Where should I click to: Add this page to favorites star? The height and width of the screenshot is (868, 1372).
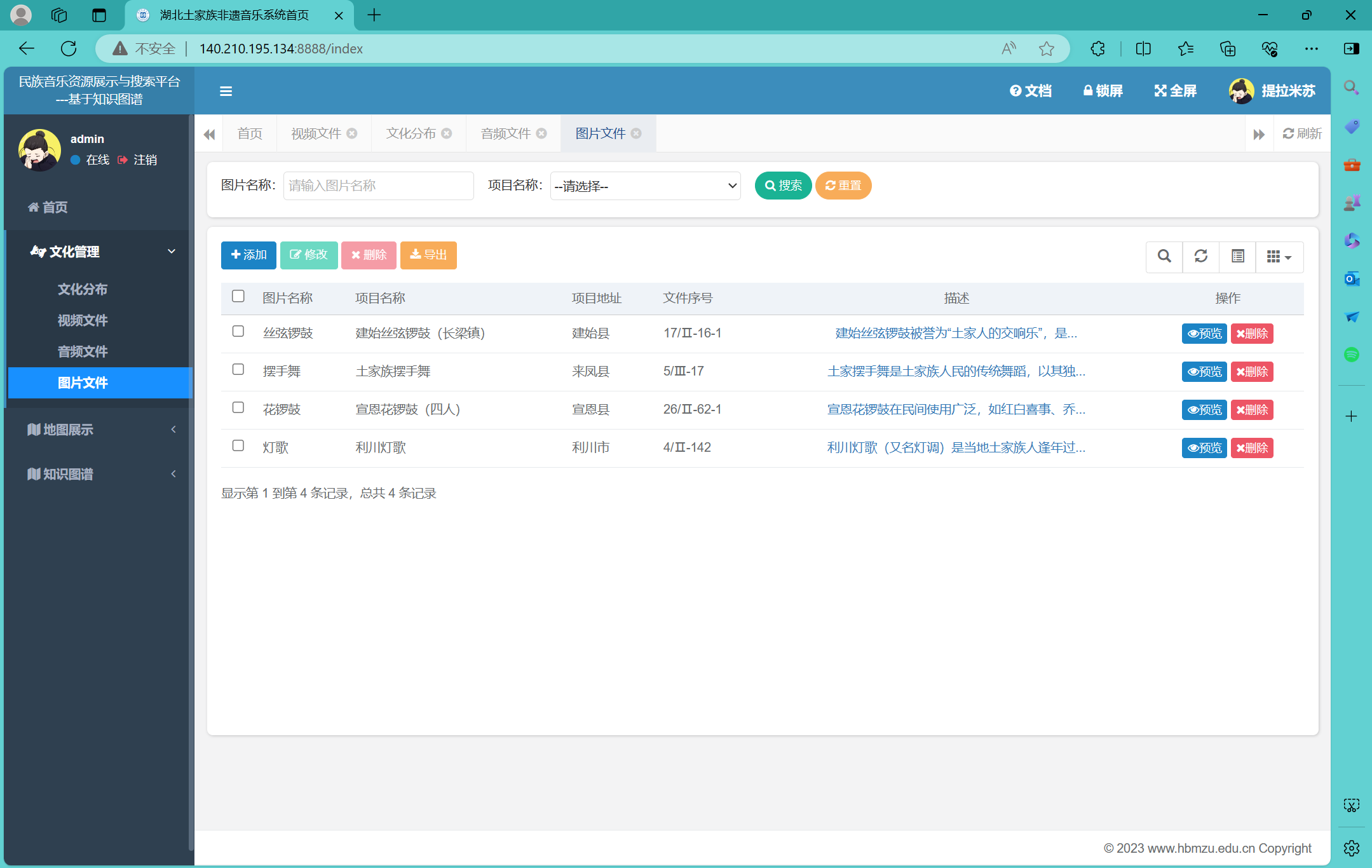coord(1047,48)
